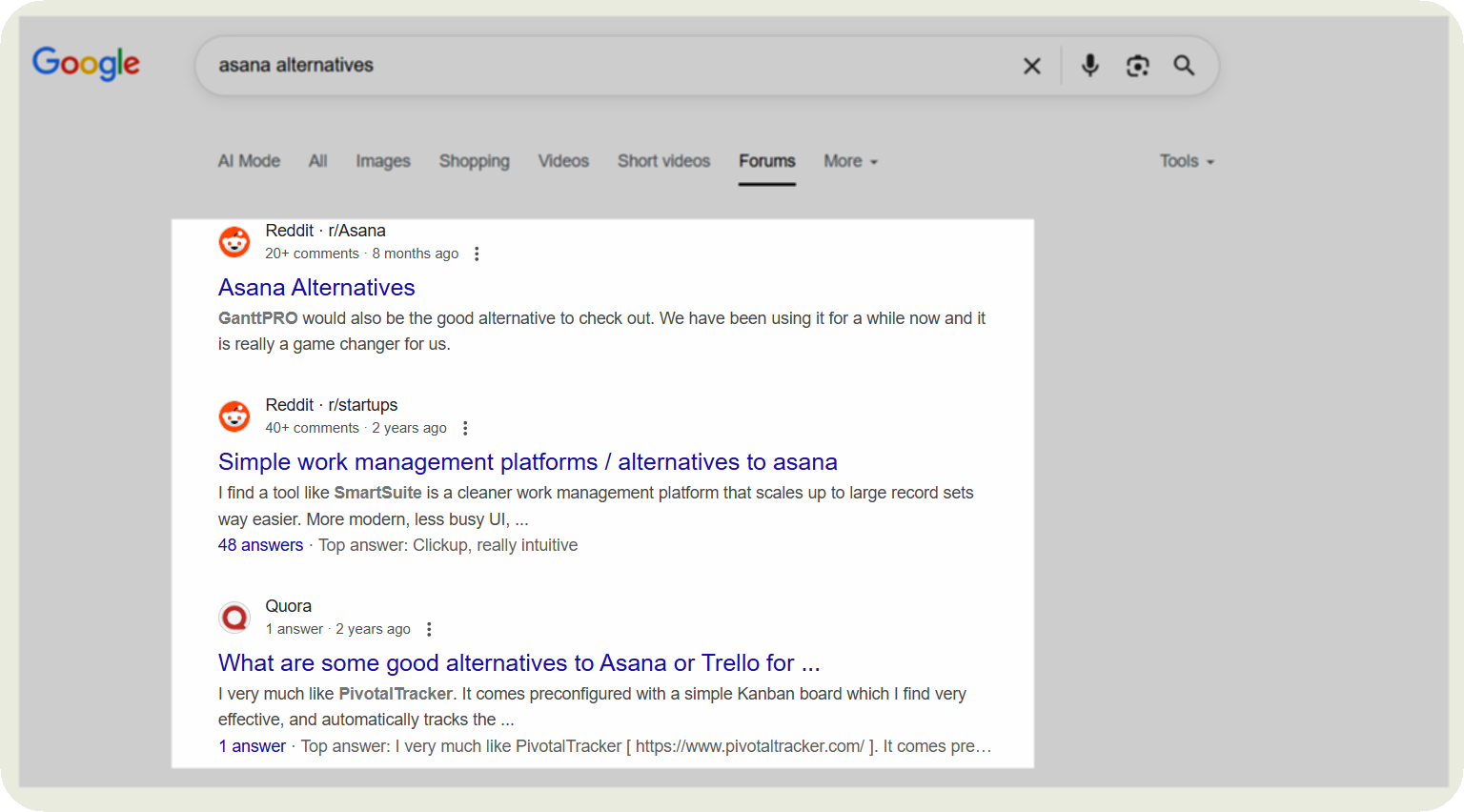
Task: Click the Quora source name
Action: click(288, 606)
